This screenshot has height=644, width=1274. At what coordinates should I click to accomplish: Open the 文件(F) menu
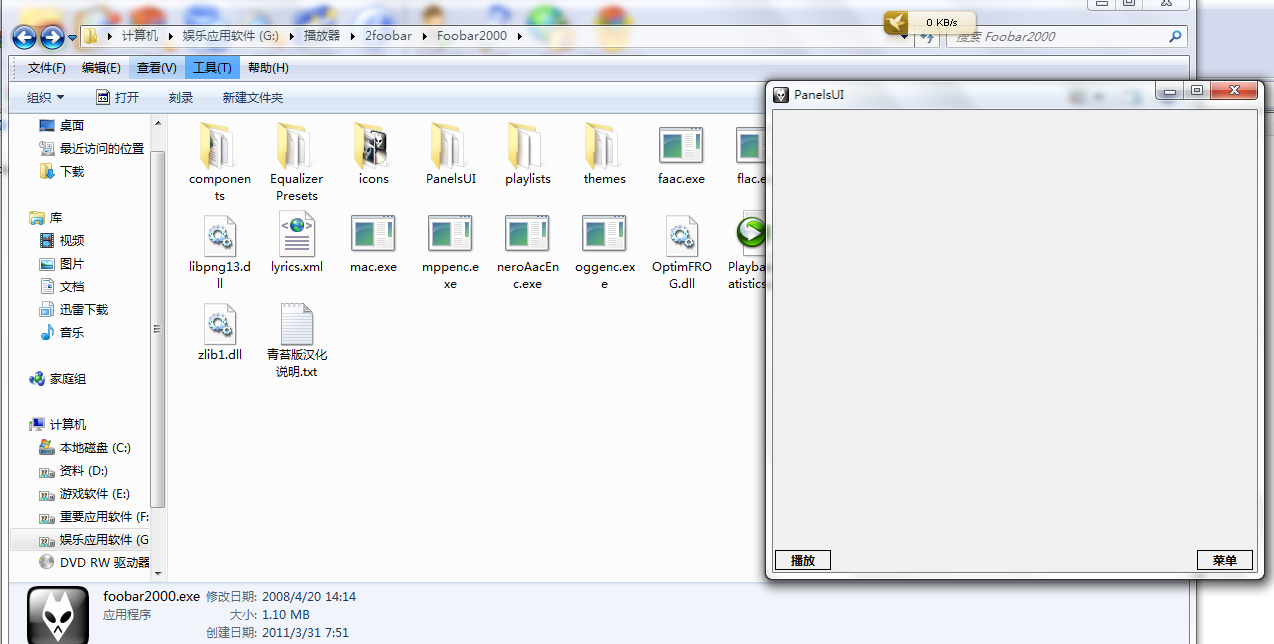click(x=47, y=68)
